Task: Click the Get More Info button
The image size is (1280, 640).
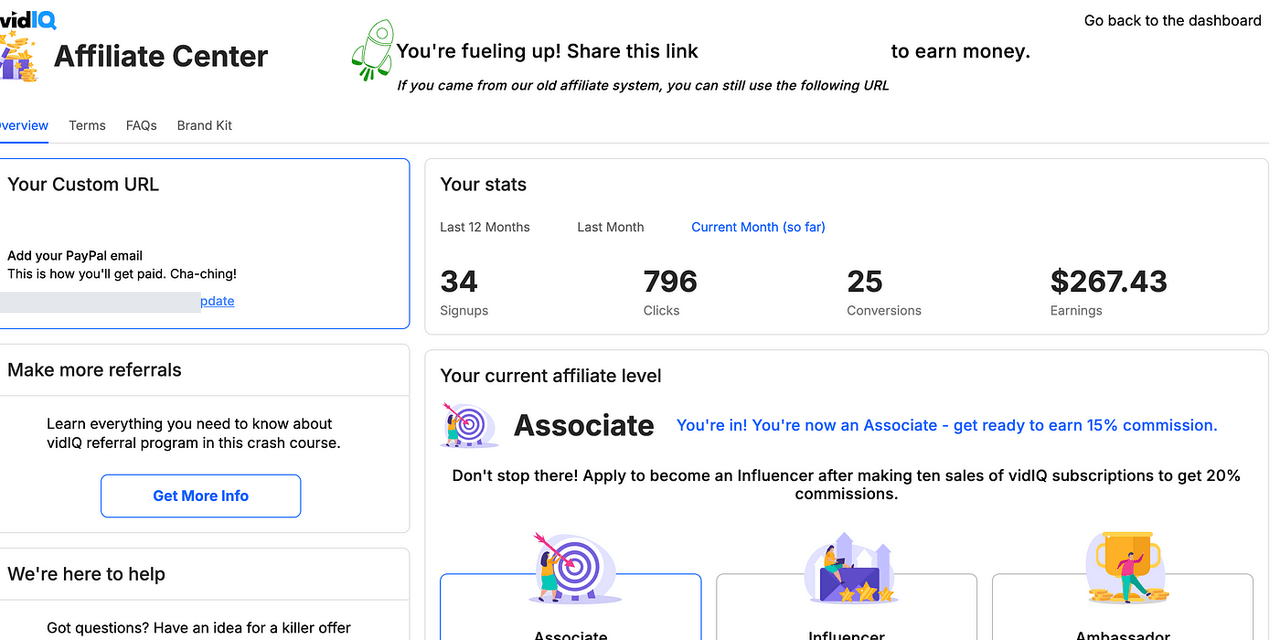Action: (x=201, y=496)
